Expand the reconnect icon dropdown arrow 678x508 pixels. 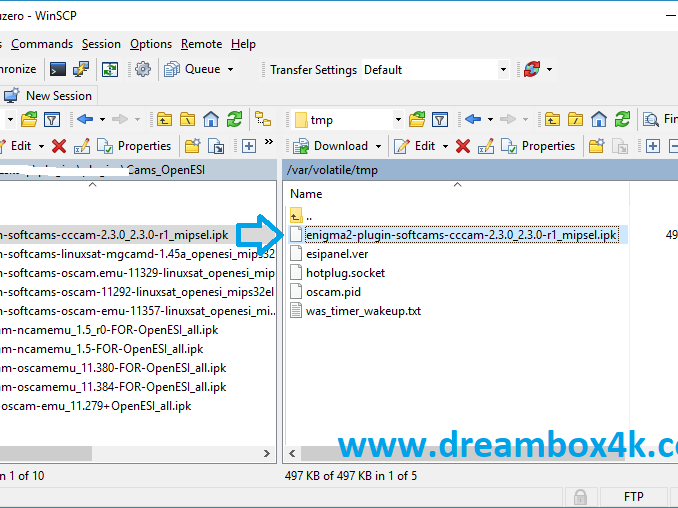point(549,69)
